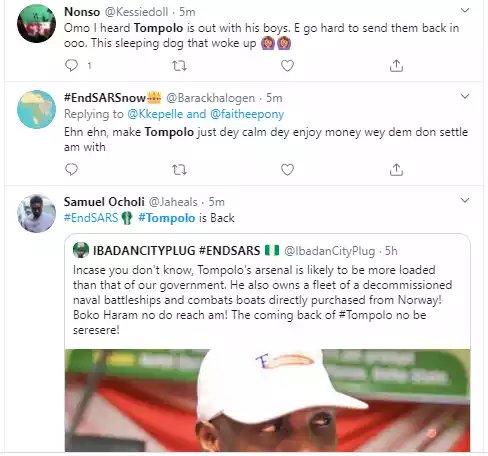Image resolution: width=488 pixels, height=456 pixels.
Task: View Nonso's profile avatar
Action: click(37, 24)
